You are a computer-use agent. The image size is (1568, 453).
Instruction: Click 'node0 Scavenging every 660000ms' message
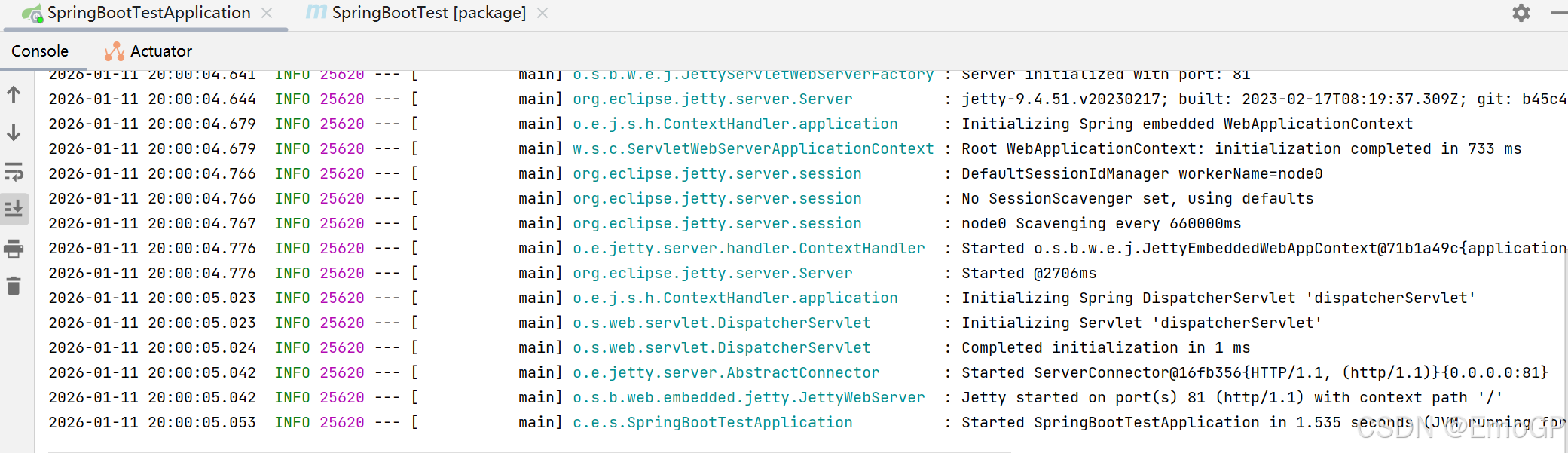[x=1102, y=223]
